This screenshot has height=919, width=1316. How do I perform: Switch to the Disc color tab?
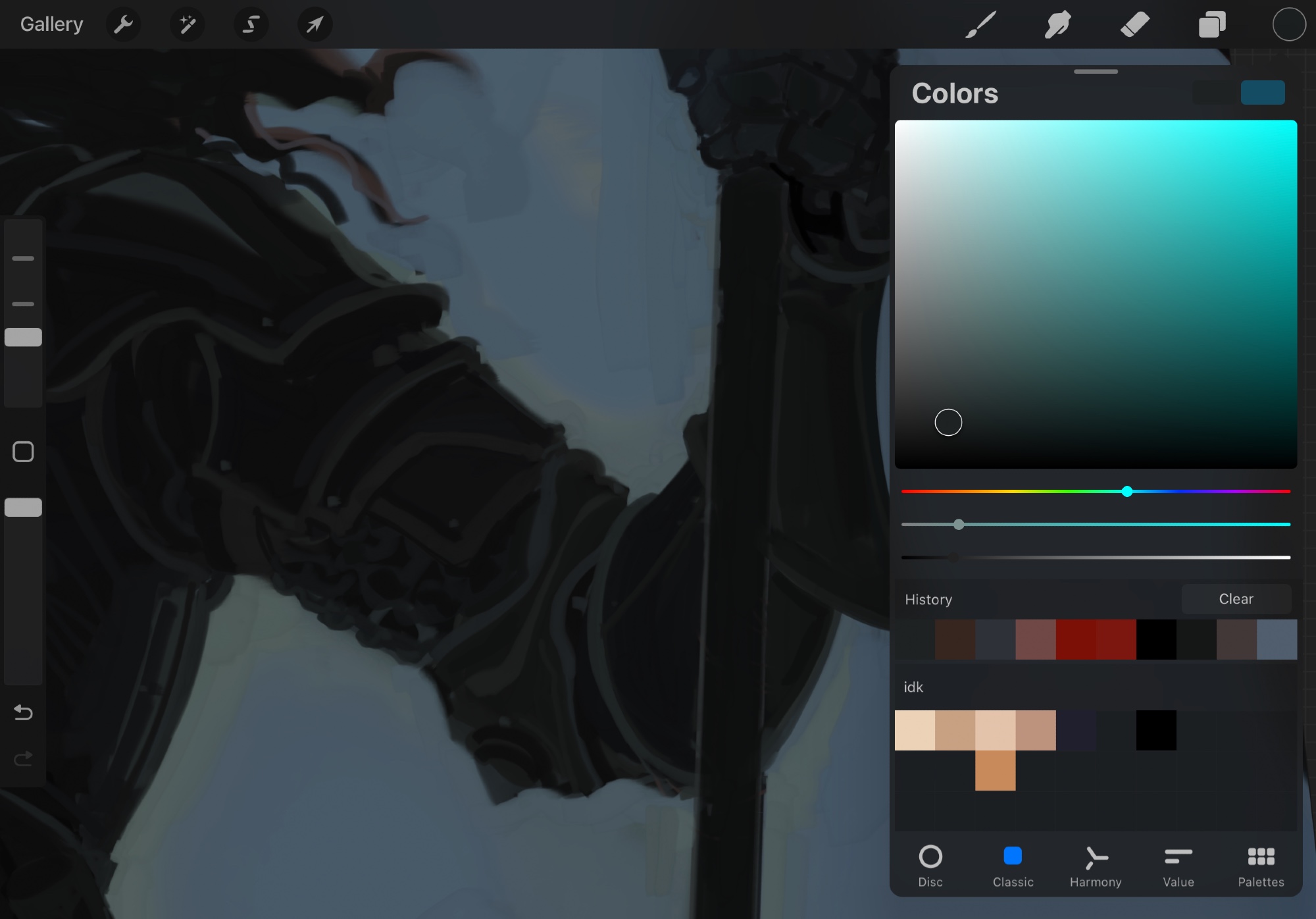930,866
